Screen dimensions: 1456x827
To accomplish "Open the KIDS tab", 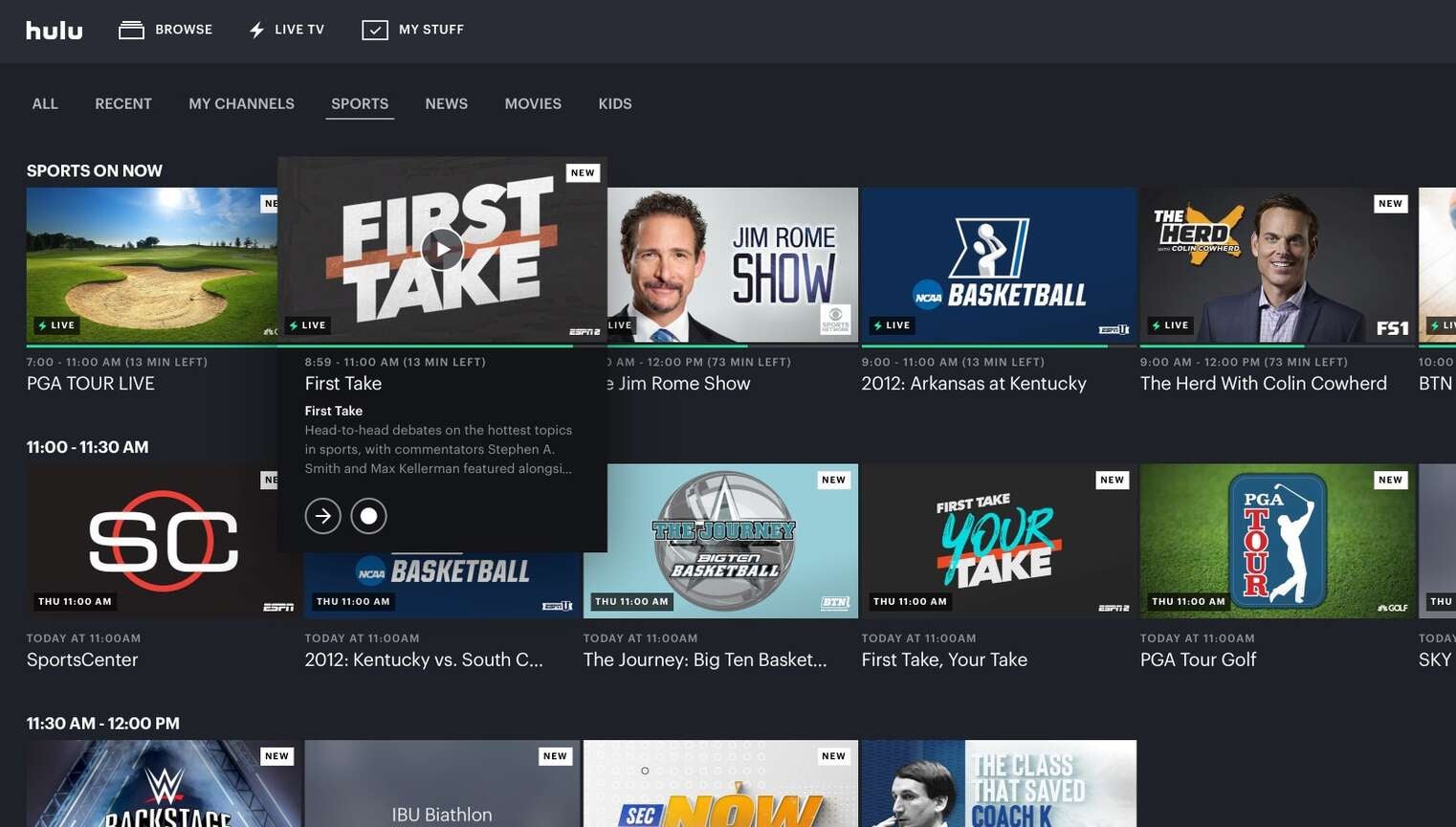I will click(615, 103).
